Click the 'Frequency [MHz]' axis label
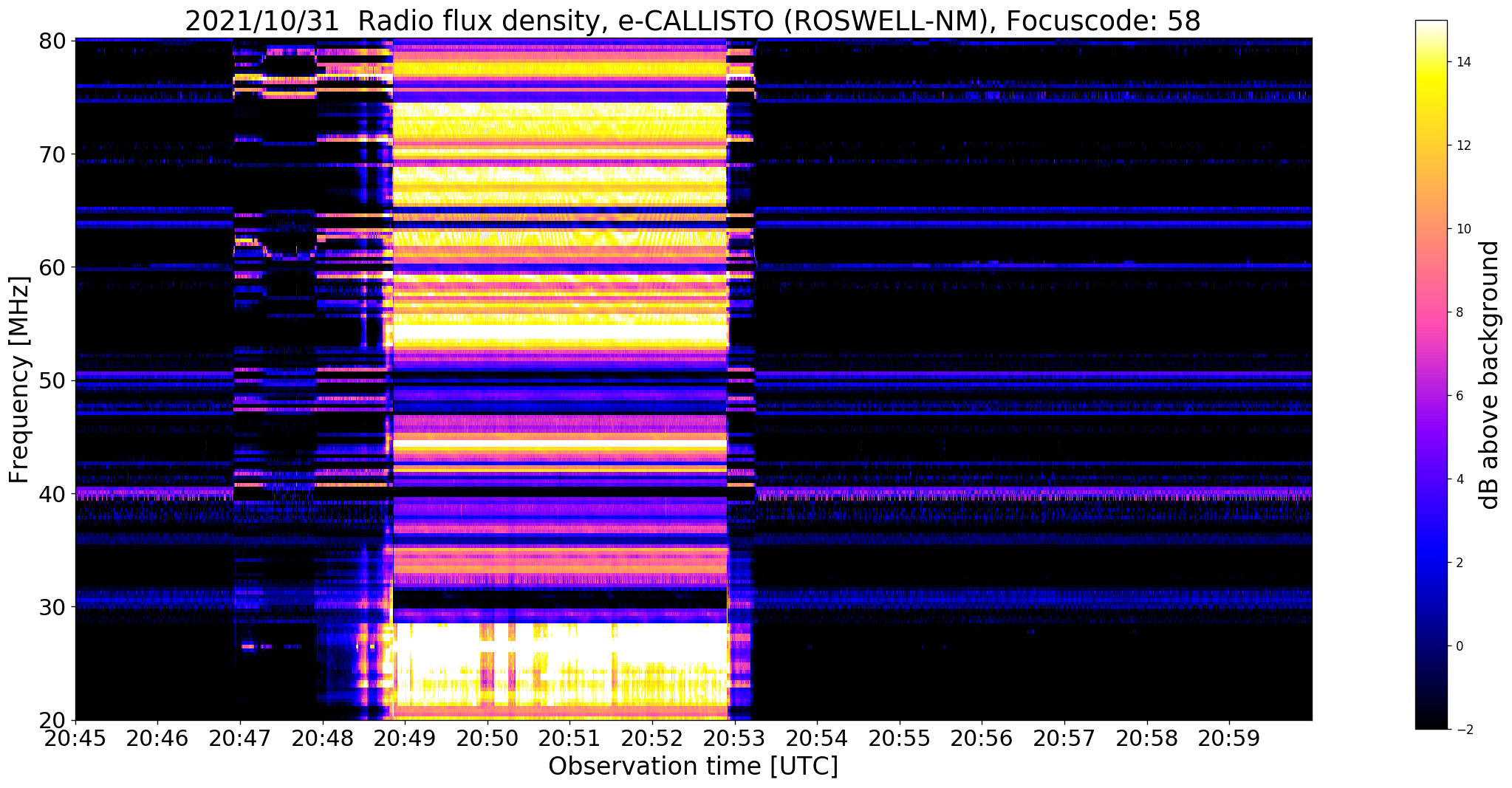 [19, 380]
